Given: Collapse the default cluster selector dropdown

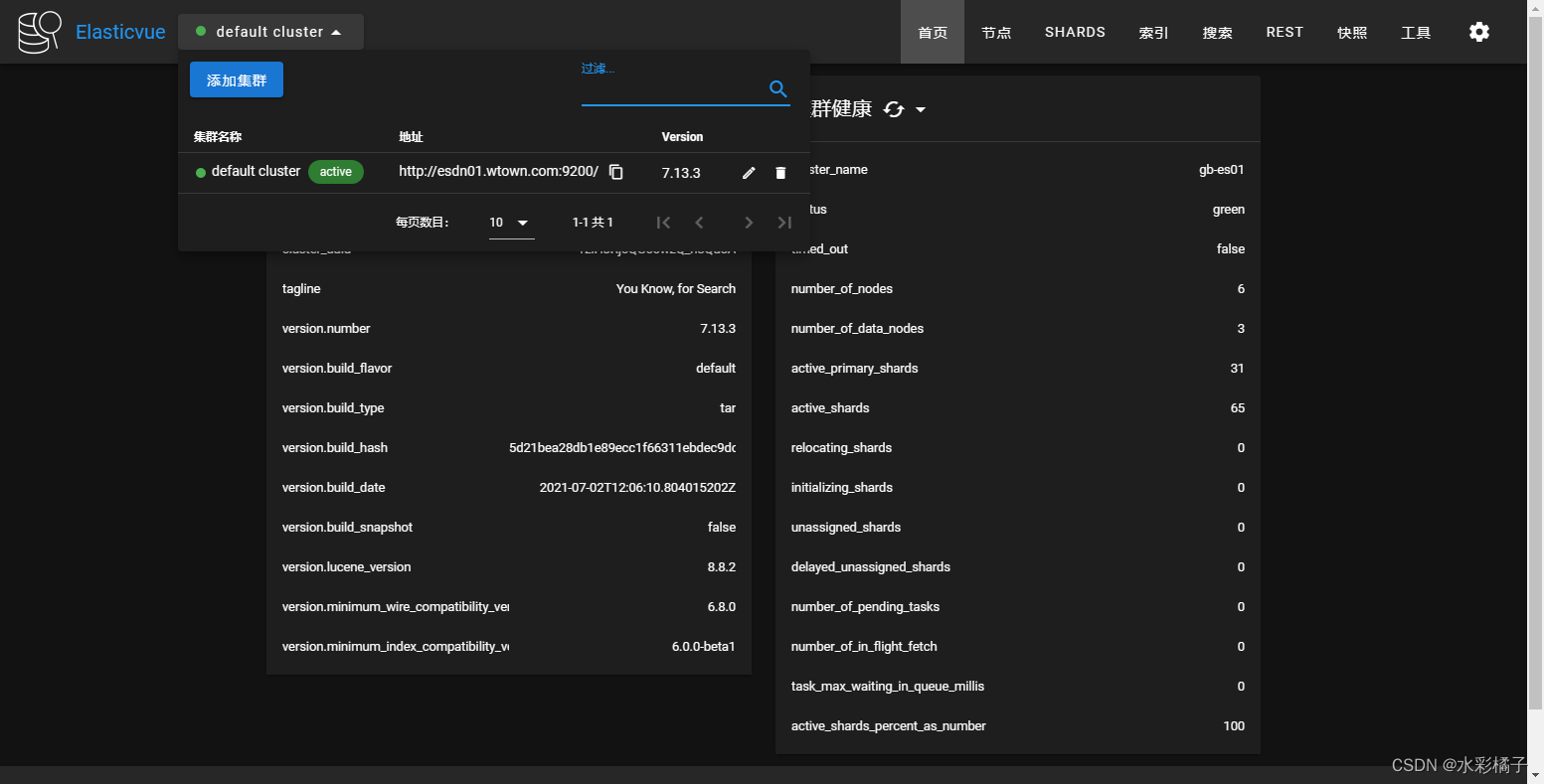Looking at the screenshot, I should tap(270, 32).
